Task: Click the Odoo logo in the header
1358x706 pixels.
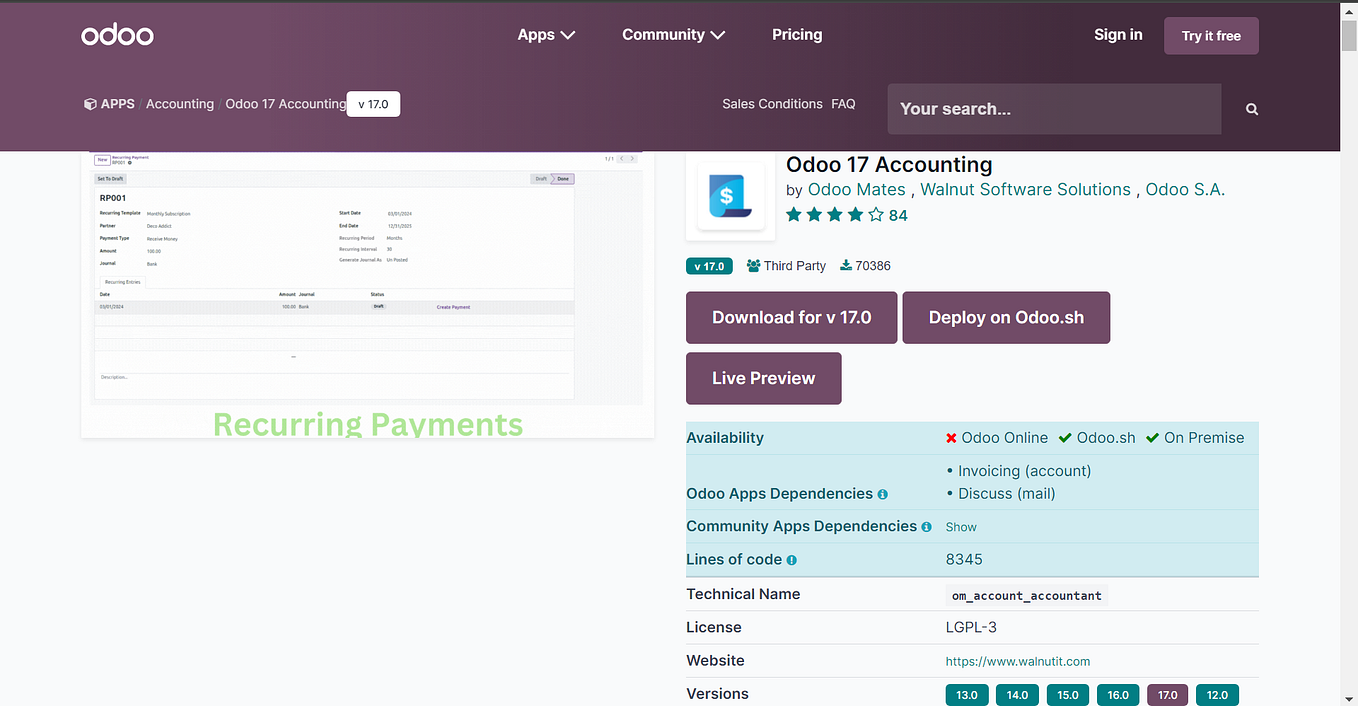Action: 117,34
